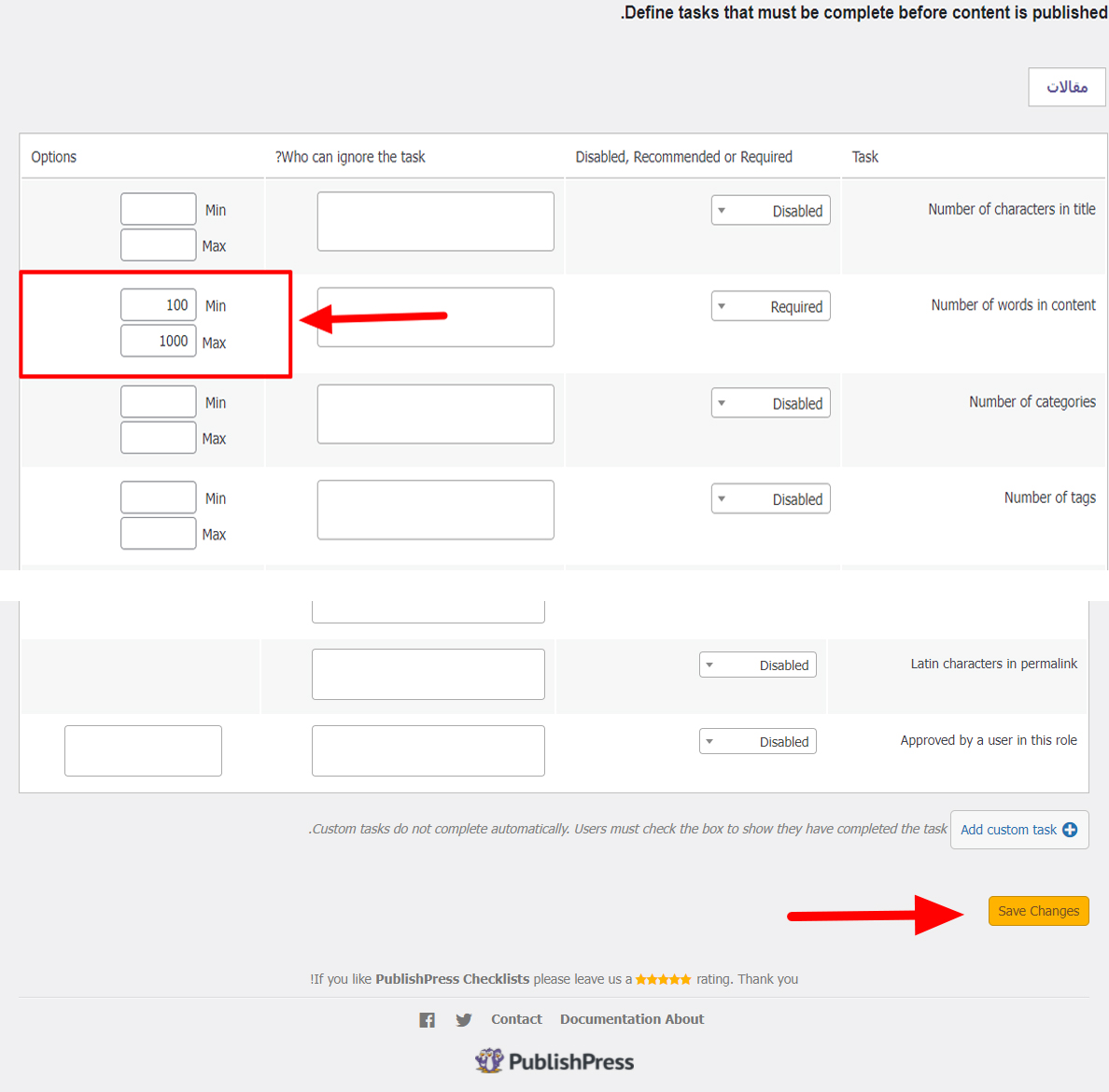Open requirement dropdown for Number of tags
1109x1092 pixels.
[770, 499]
